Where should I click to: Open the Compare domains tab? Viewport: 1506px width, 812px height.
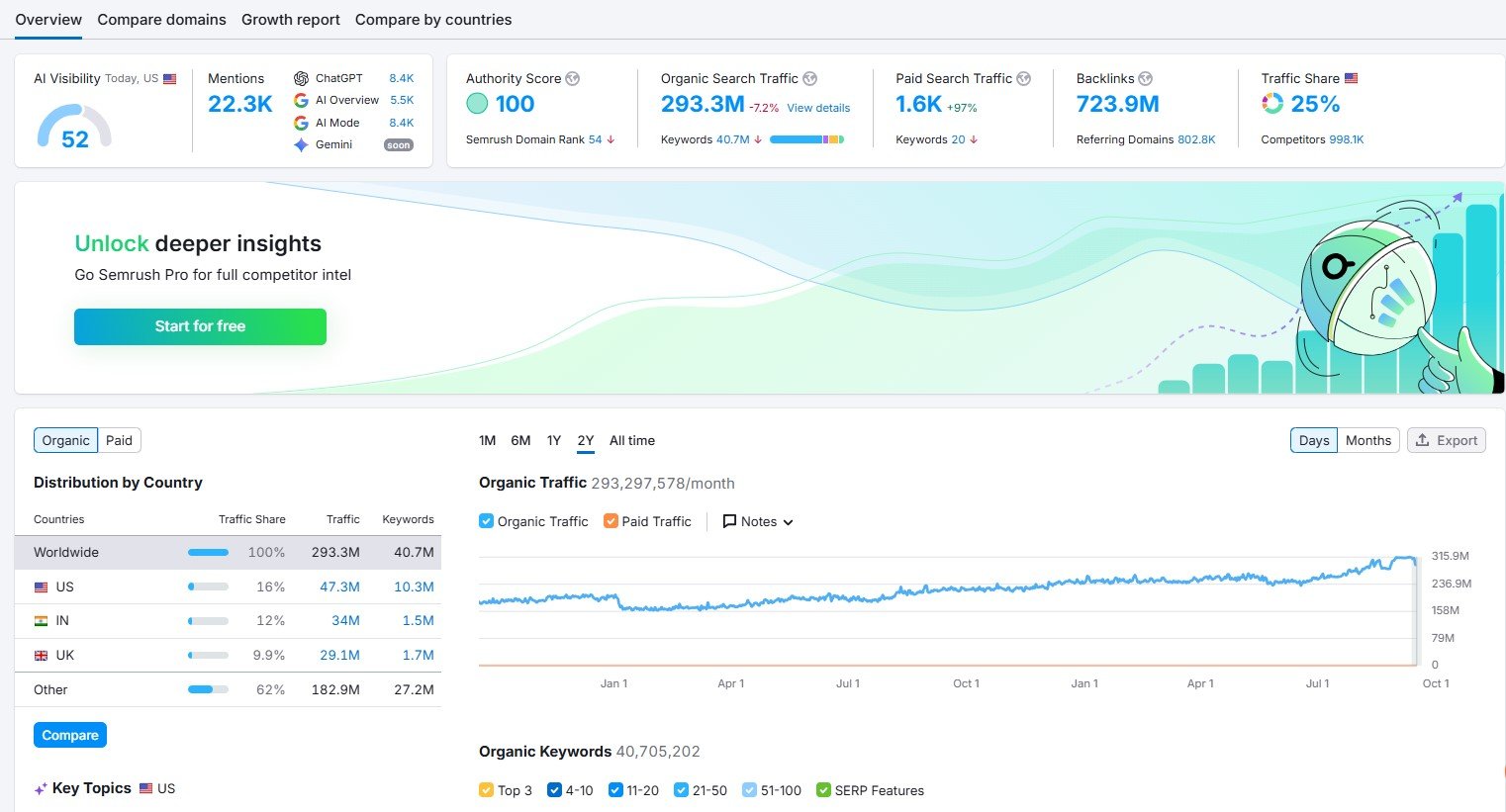point(161,19)
